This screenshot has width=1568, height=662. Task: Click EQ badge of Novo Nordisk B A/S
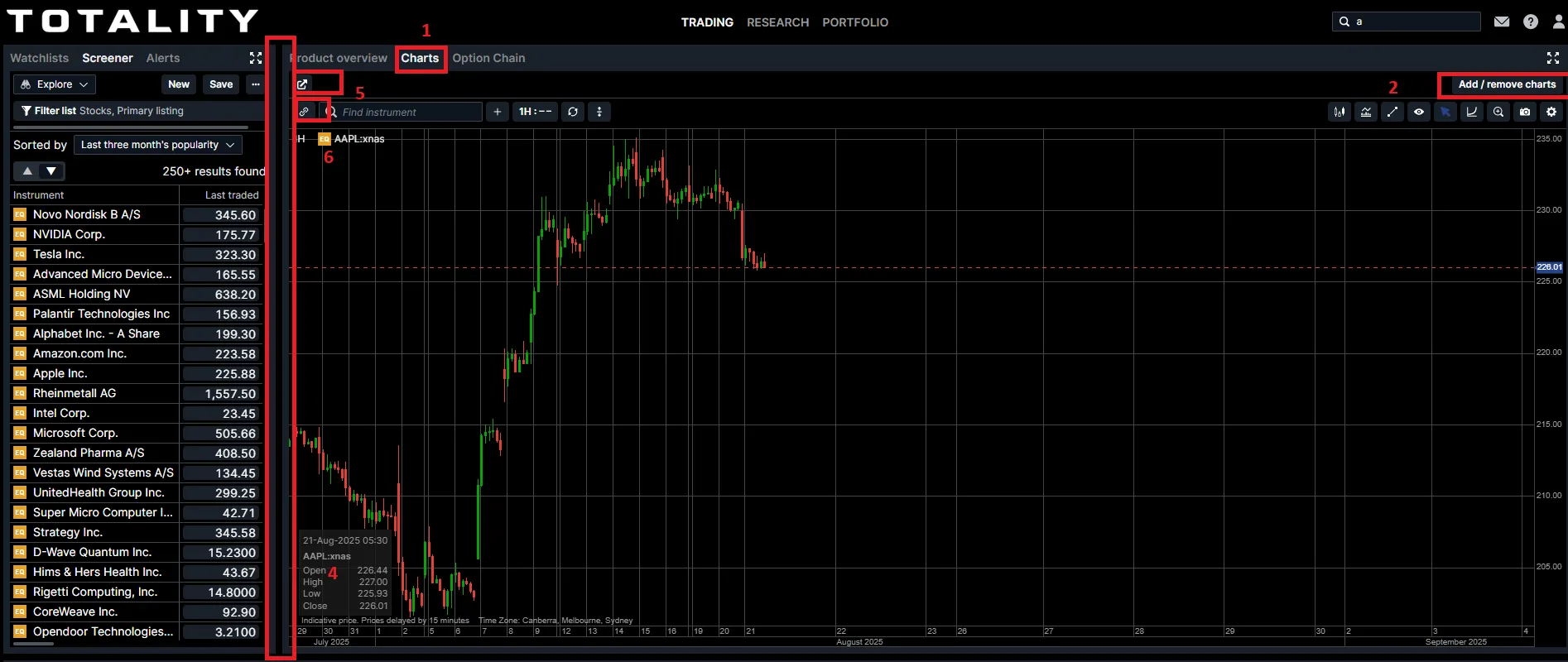pos(20,214)
